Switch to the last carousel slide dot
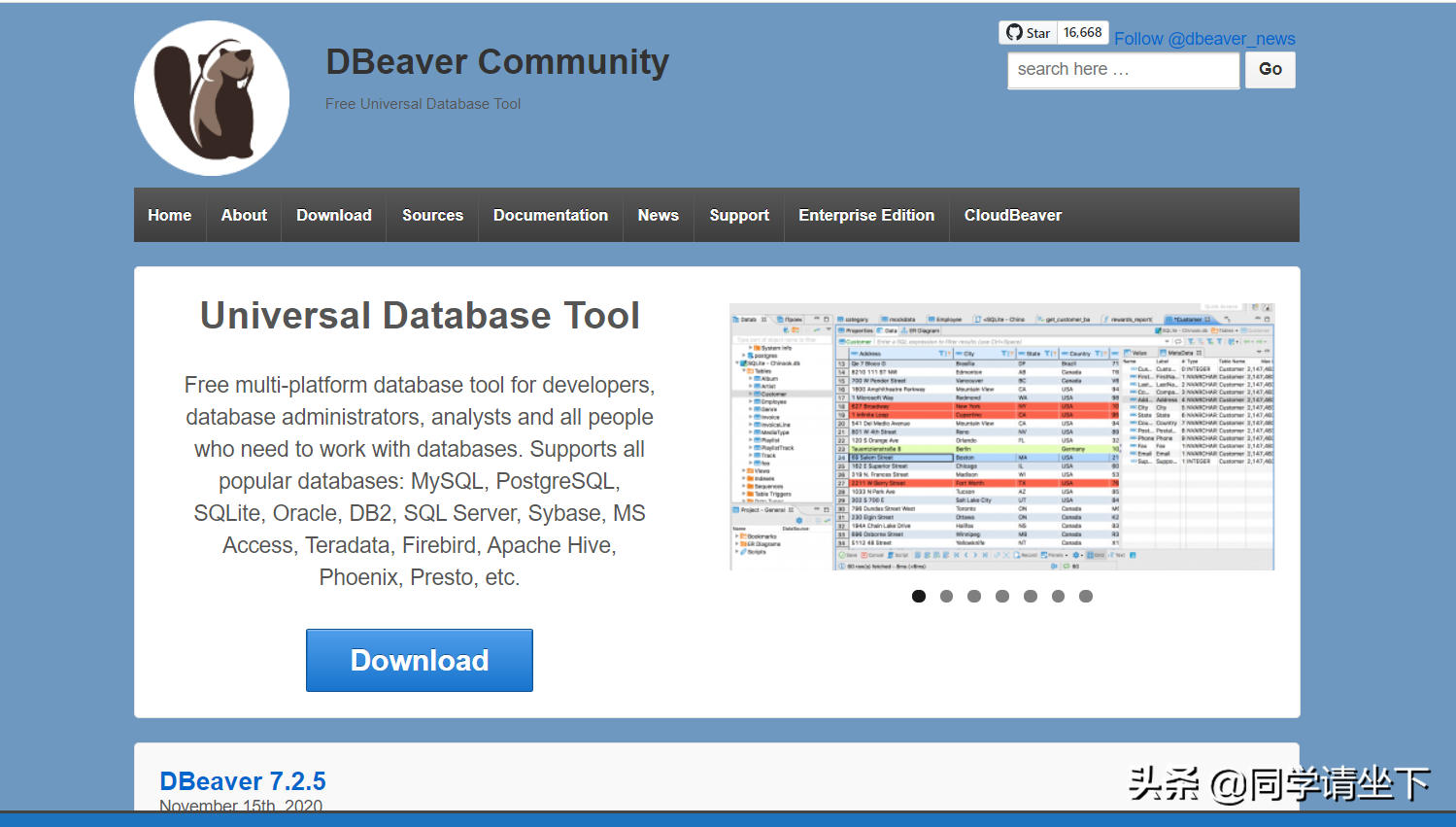This screenshot has height=827, width=1456. tap(1086, 597)
